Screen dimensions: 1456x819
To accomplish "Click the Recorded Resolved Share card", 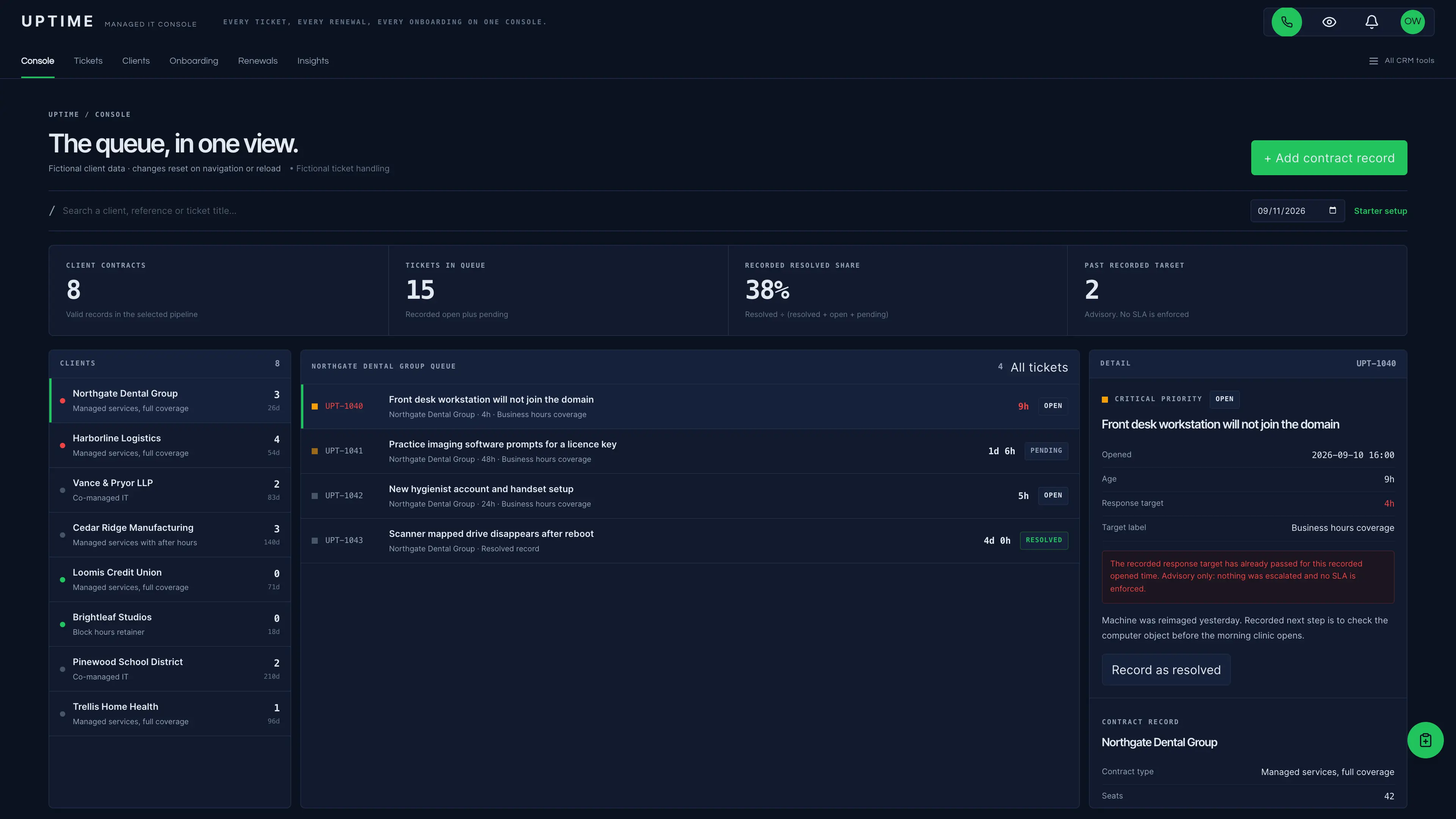I will point(897,290).
